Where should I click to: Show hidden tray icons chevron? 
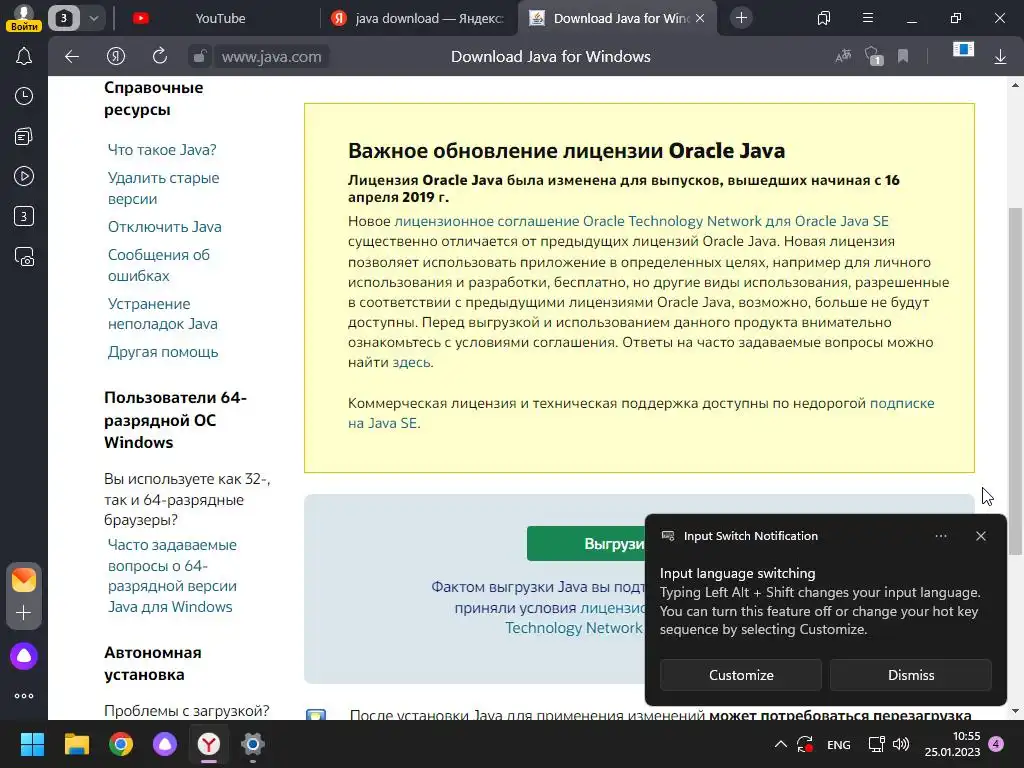pyautogui.click(x=780, y=744)
